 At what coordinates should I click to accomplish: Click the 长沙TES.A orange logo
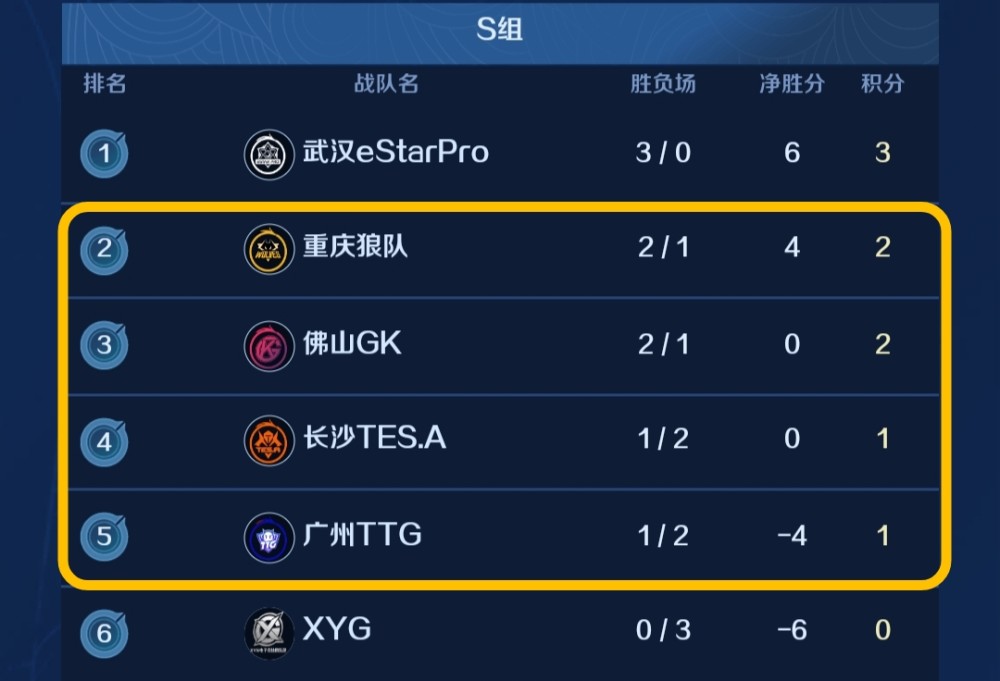(269, 441)
